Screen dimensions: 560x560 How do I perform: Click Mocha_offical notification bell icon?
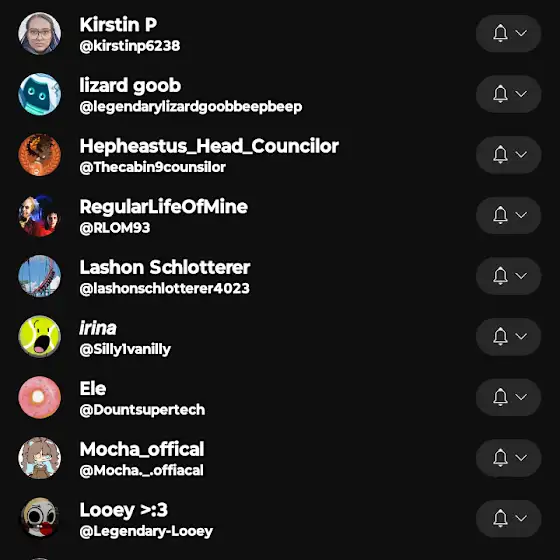coord(500,458)
